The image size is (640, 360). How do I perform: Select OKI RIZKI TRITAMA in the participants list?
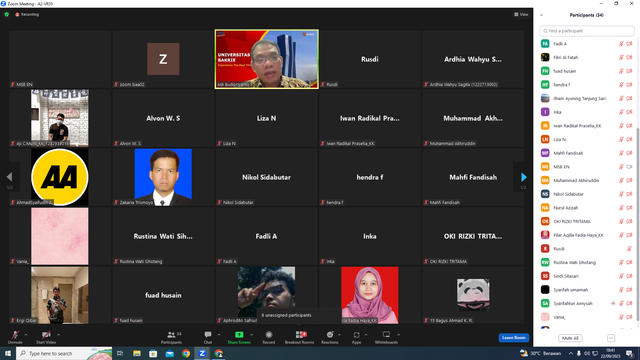tap(587, 221)
